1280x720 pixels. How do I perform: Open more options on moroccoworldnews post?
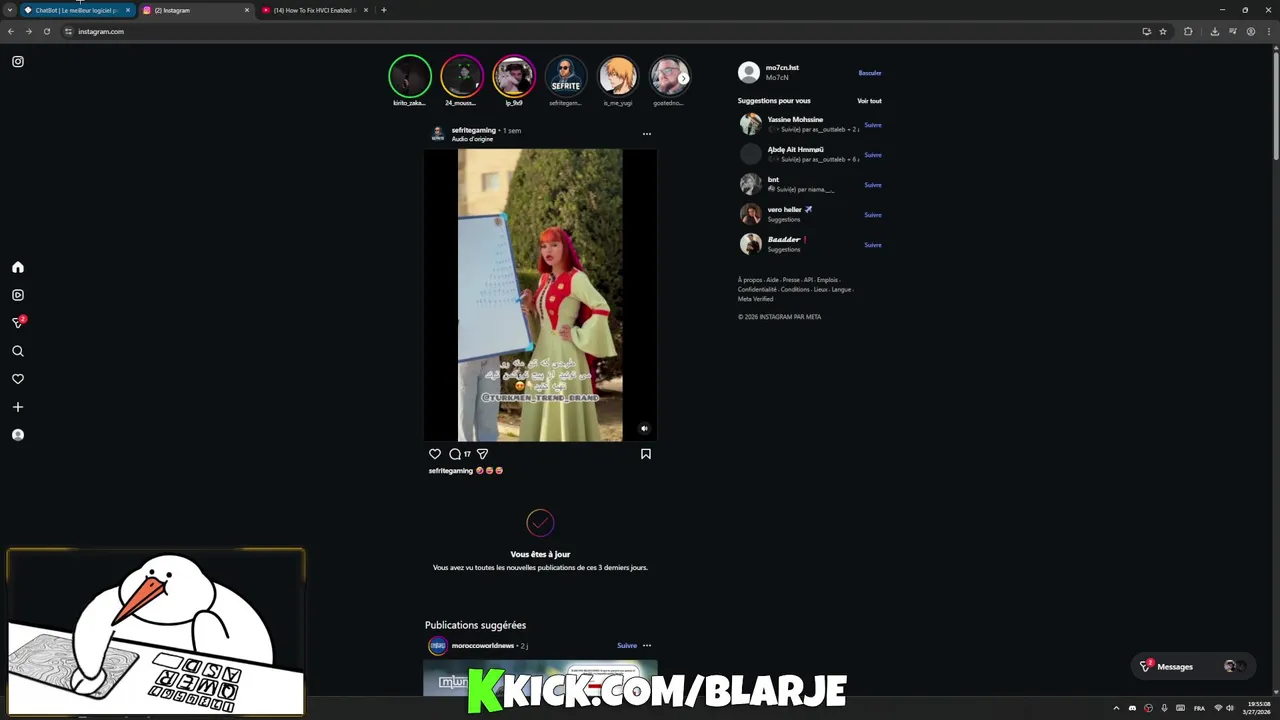(x=647, y=646)
